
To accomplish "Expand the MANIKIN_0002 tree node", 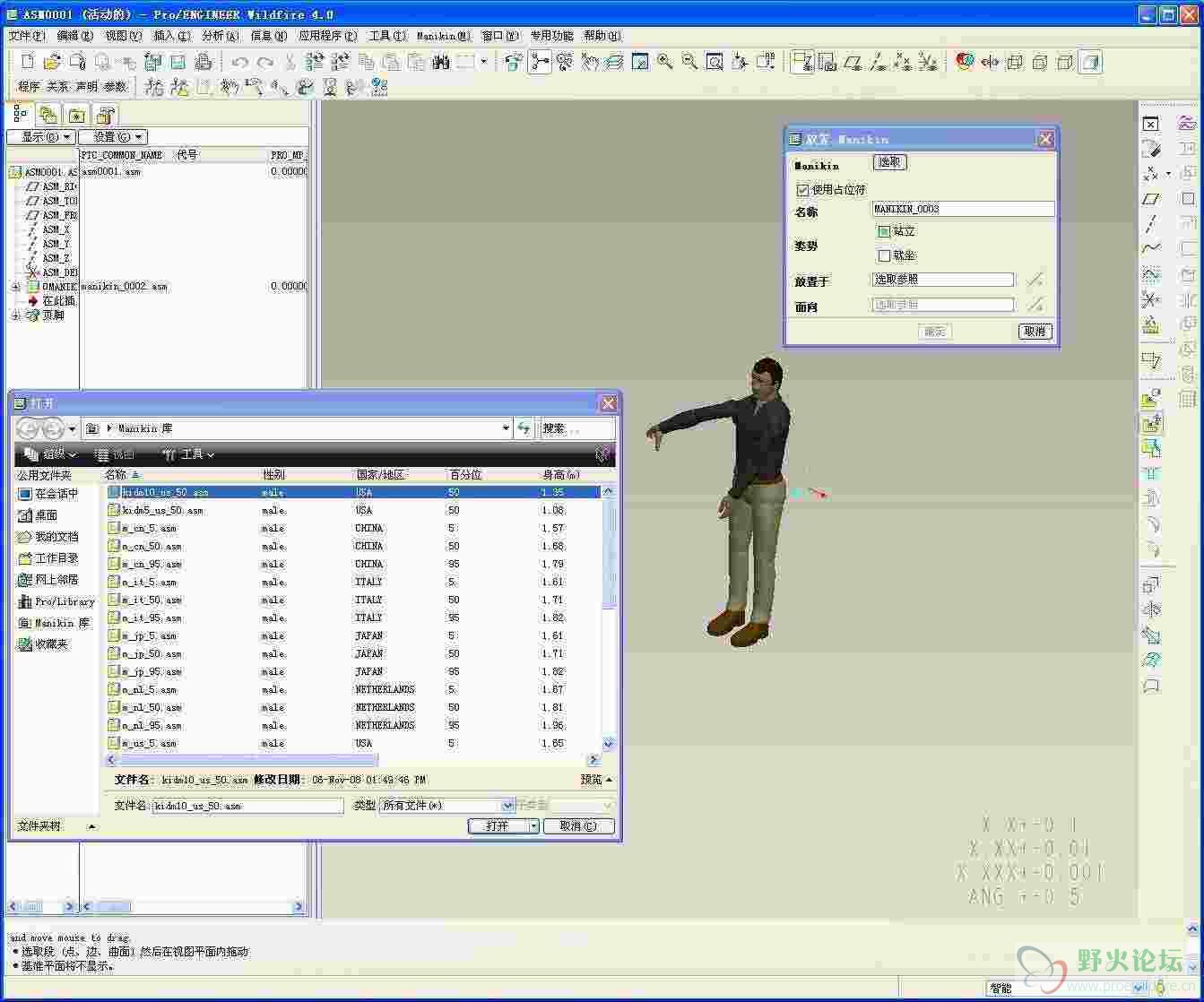I will coord(15,287).
